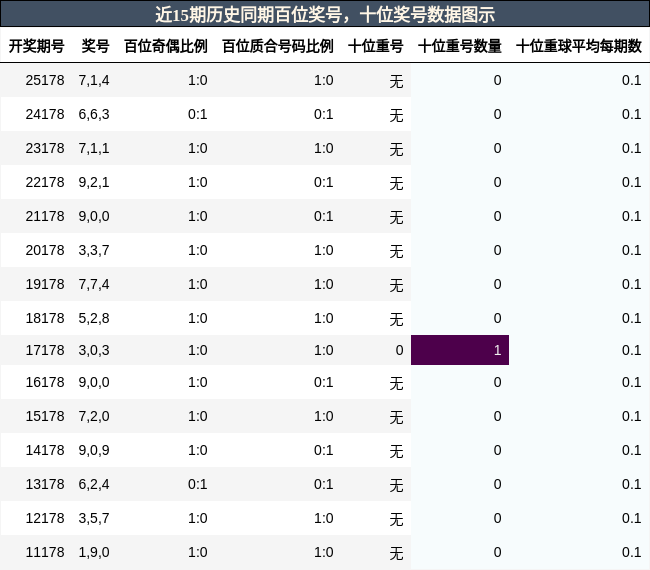Select issue number 11178
650x570 pixels.
(45, 552)
